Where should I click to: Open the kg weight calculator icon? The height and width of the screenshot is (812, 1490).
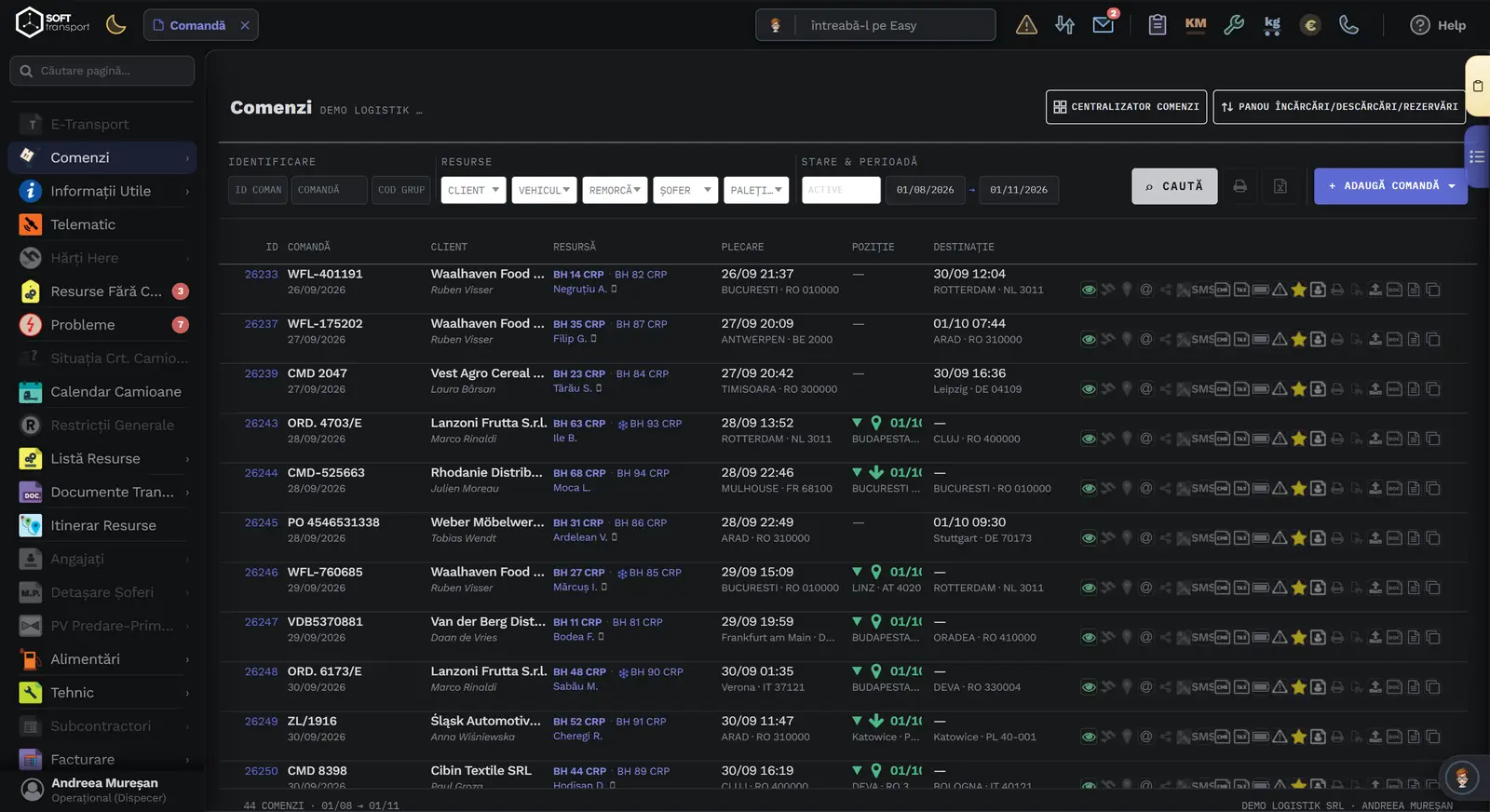1272,25
